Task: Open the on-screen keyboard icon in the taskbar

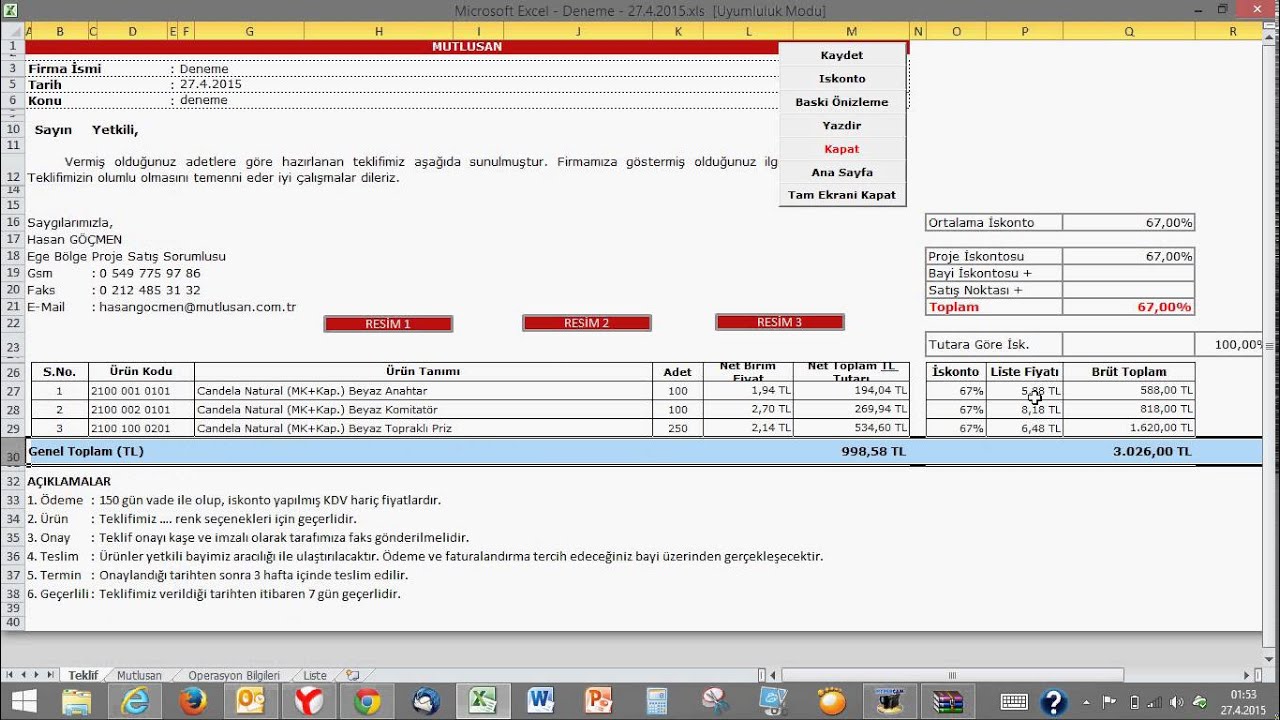Action: click(1015, 702)
